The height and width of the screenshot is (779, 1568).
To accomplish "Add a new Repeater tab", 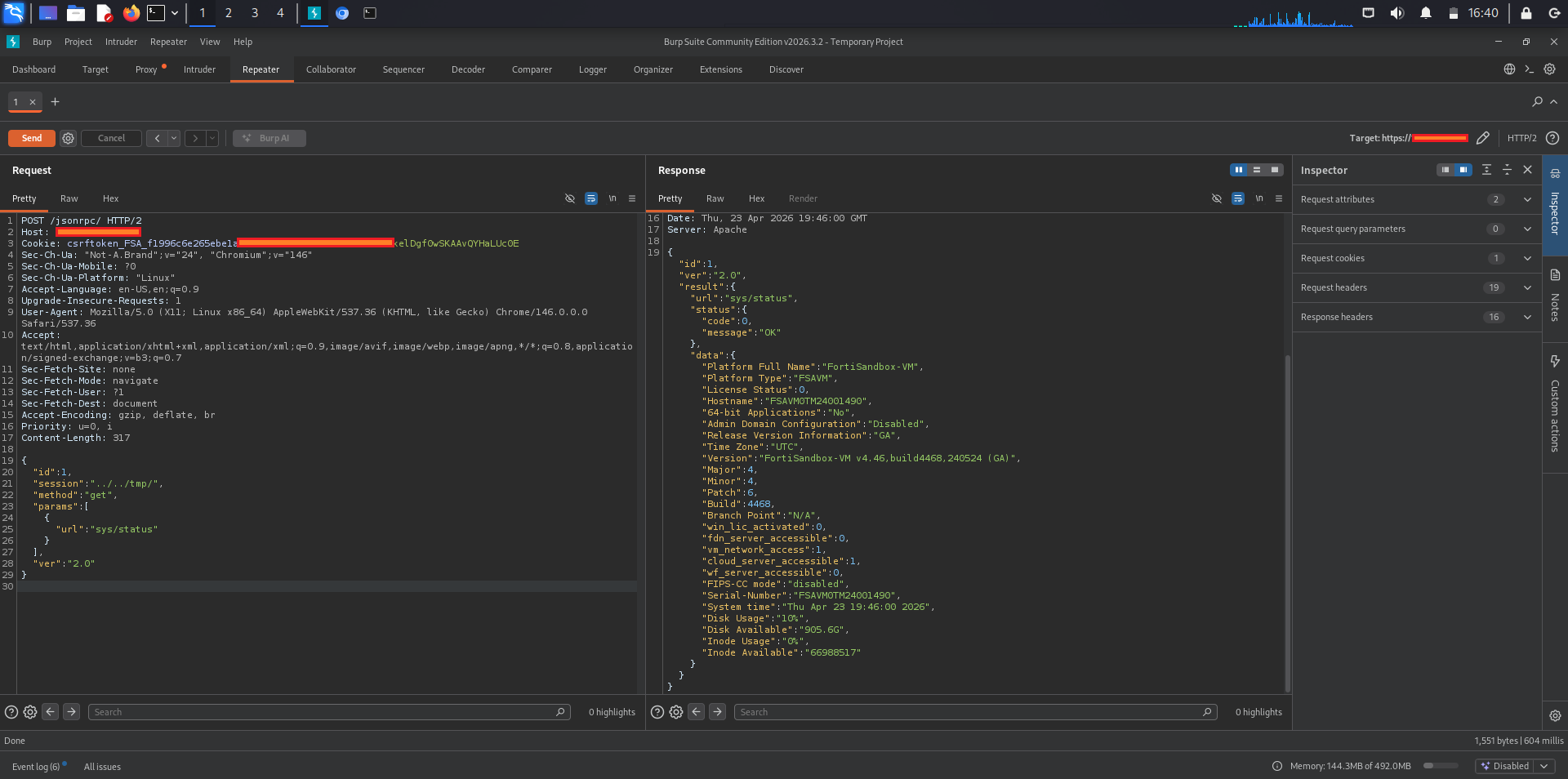I will tap(56, 102).
